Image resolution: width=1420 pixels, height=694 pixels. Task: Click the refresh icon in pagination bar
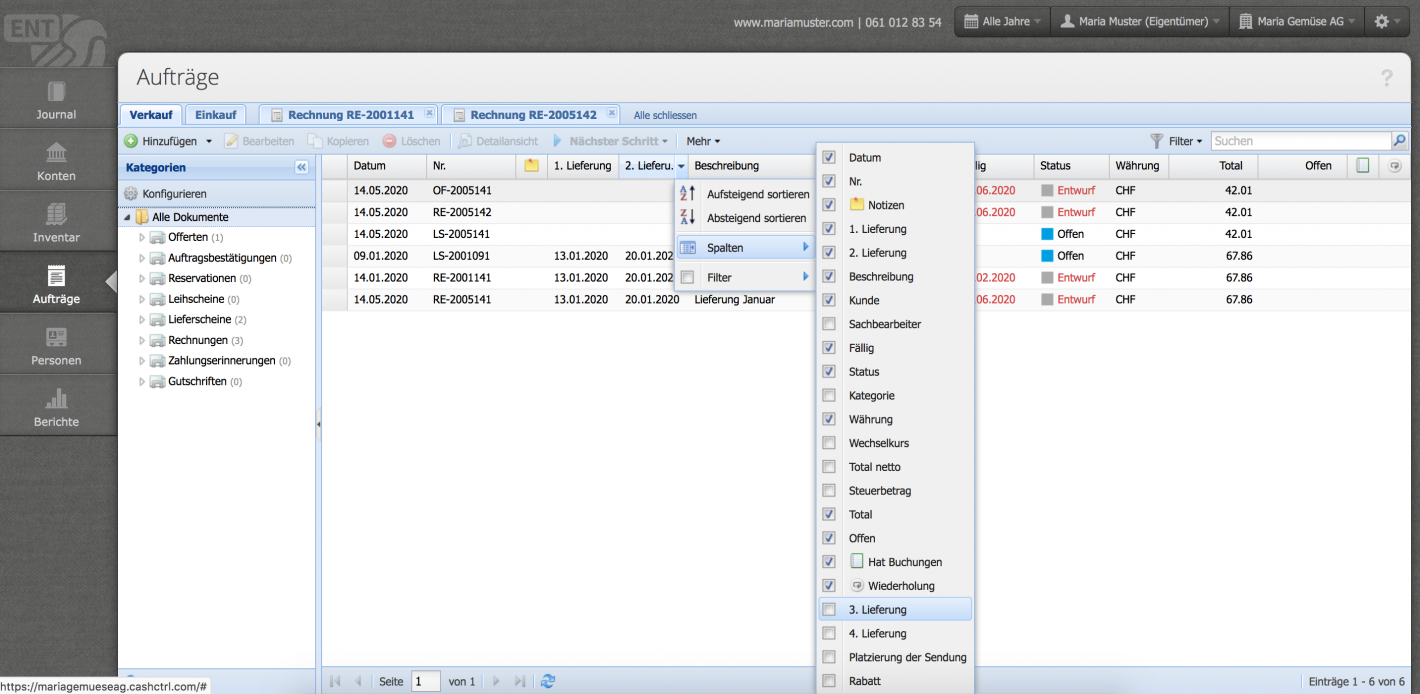point(548,681)
